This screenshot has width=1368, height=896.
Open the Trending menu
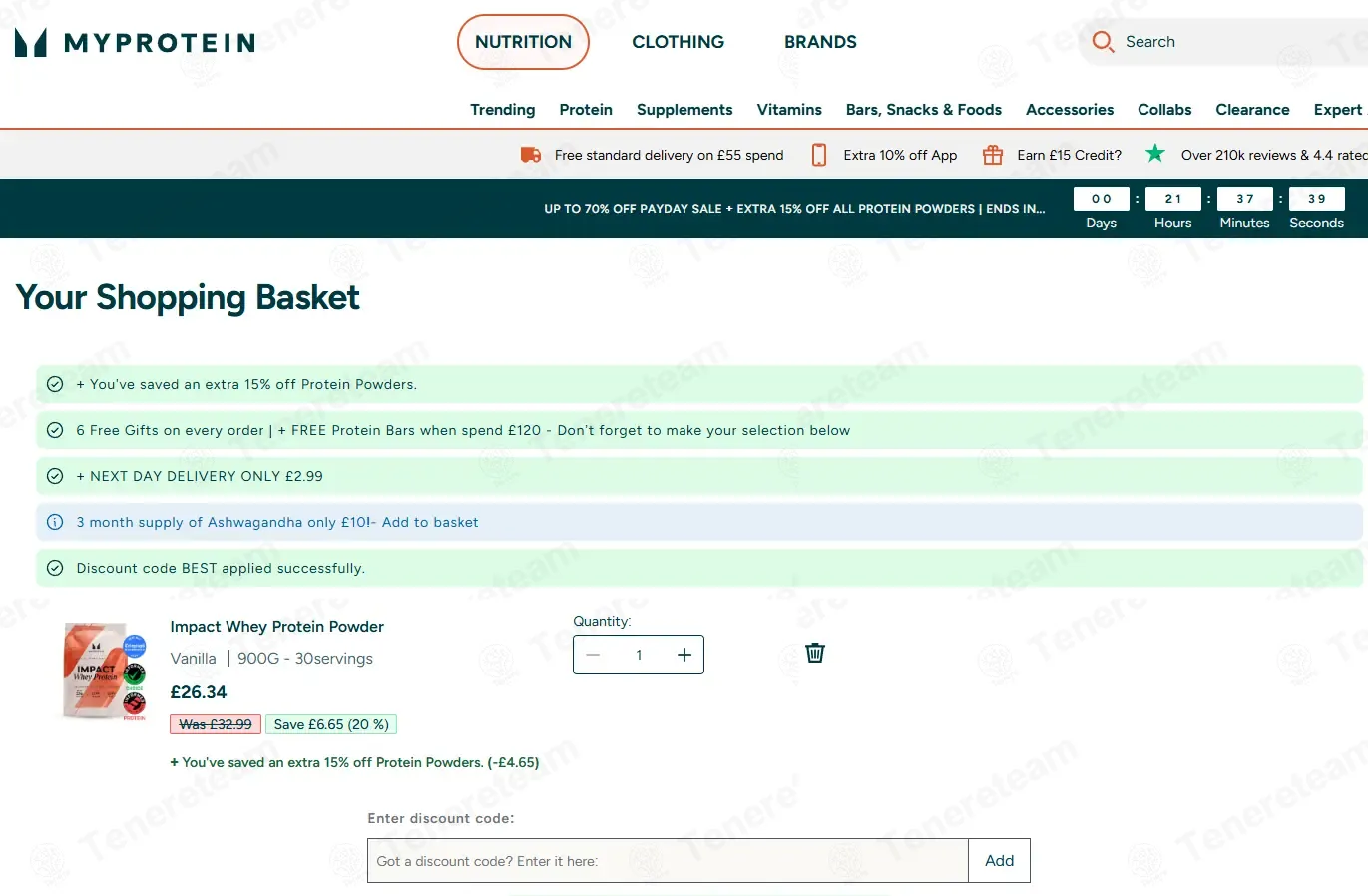tap(503, 110)
